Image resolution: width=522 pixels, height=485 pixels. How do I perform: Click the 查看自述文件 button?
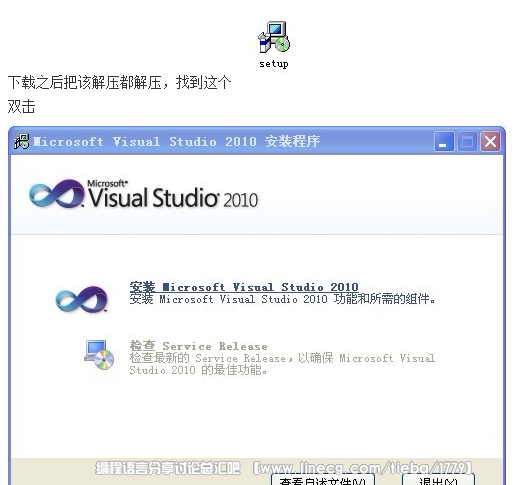coord(323,480)
